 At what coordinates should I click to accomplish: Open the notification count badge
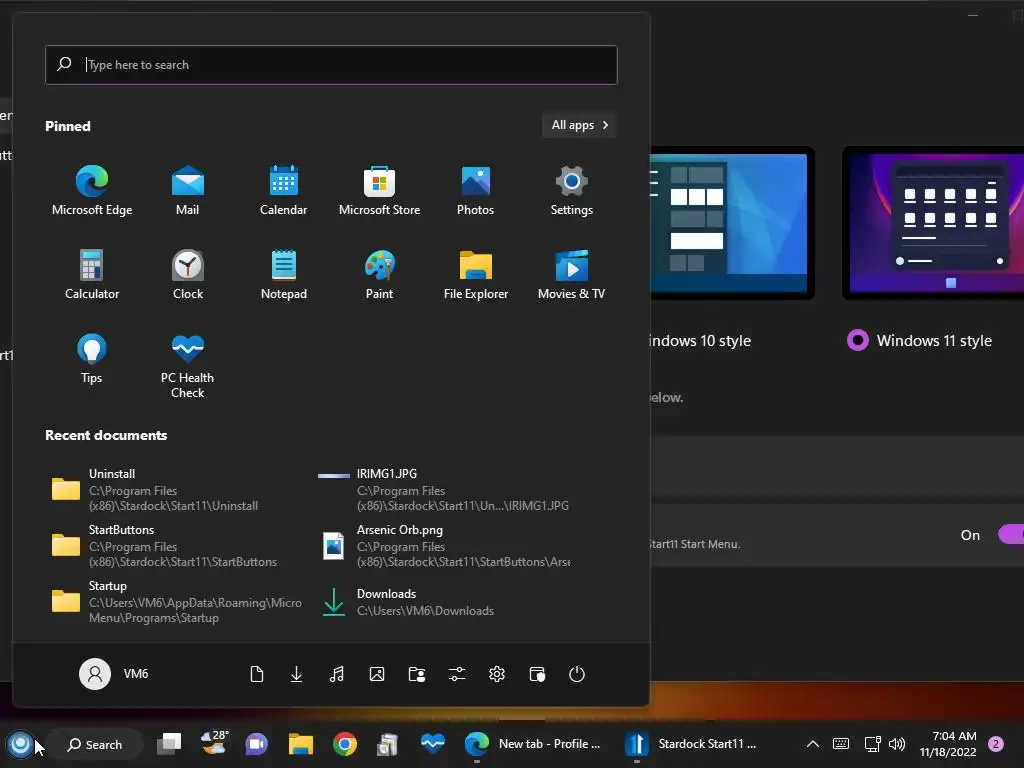[x=996, y=744]
